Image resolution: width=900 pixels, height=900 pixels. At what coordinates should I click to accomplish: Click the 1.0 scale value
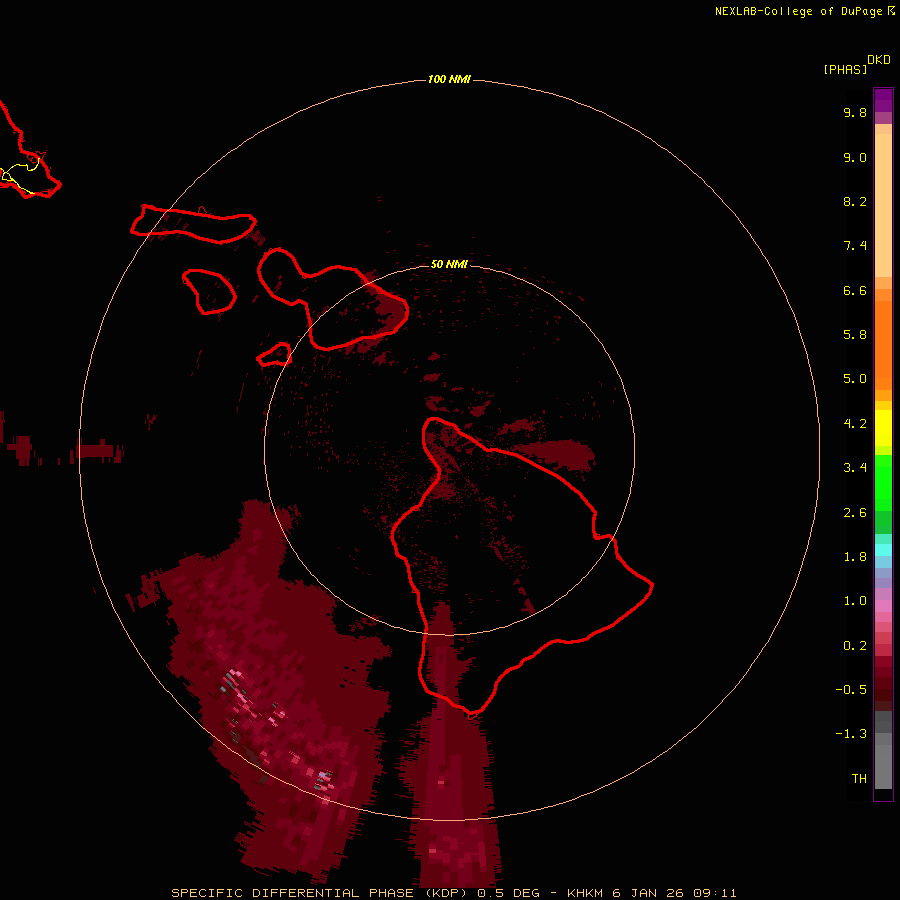[x=855, y=601]
